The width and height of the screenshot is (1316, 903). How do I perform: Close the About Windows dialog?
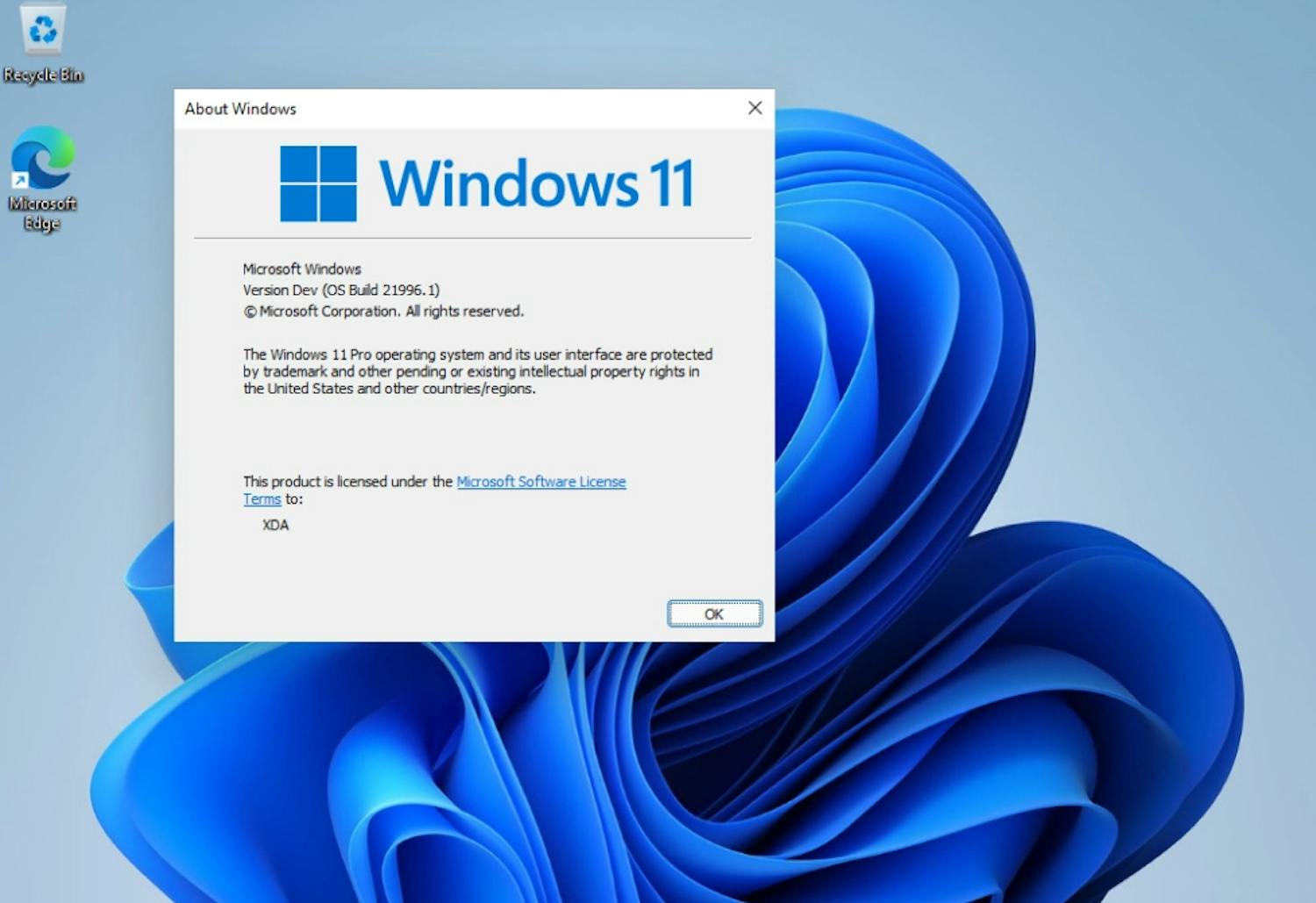(755, 107)
